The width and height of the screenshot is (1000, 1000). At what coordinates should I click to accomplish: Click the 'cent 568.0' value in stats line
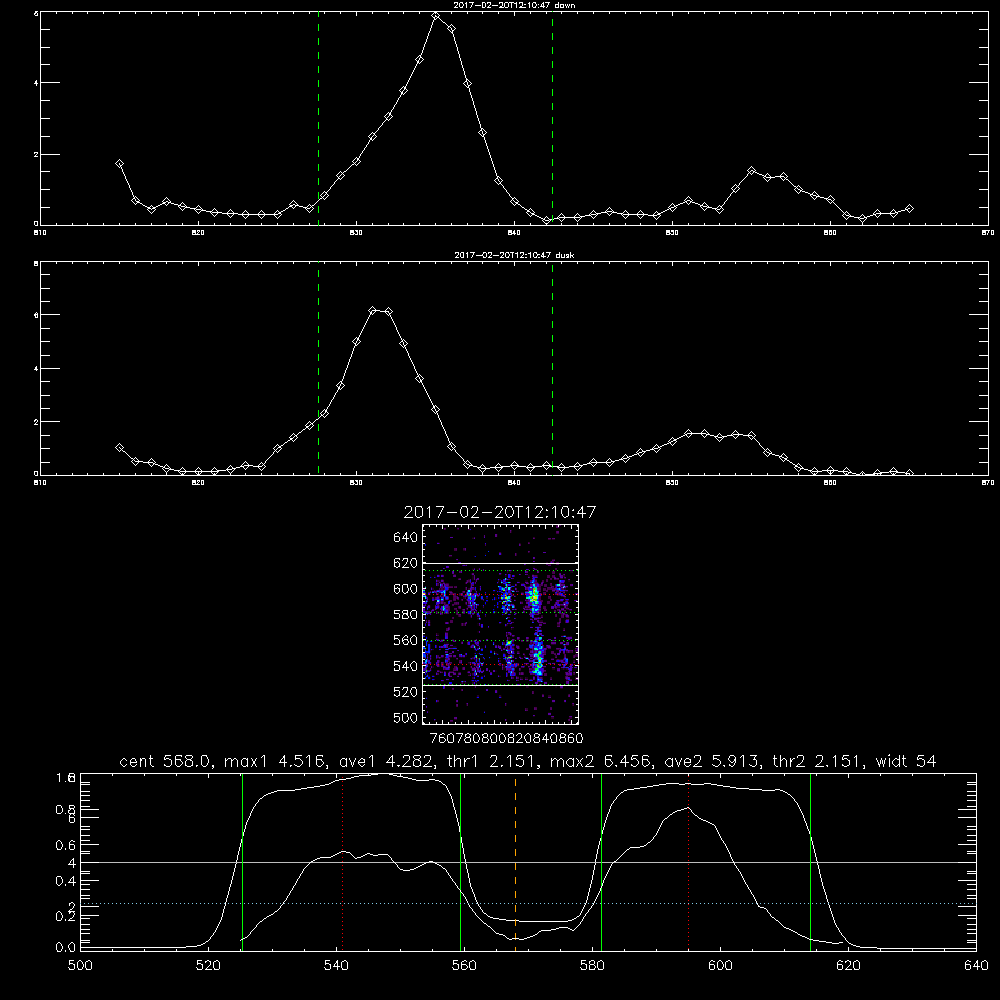165,761
